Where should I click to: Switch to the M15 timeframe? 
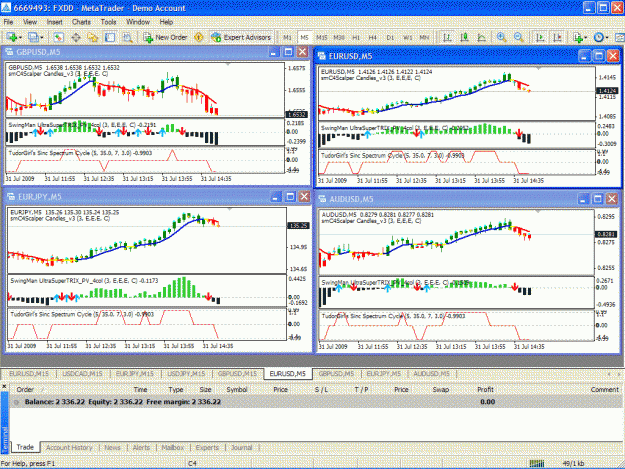(x=321, y=37)
